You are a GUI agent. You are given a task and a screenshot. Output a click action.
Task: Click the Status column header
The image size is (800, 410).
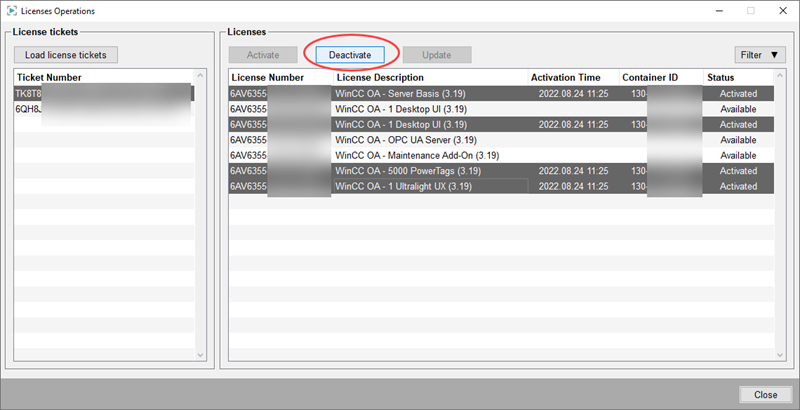738,78
